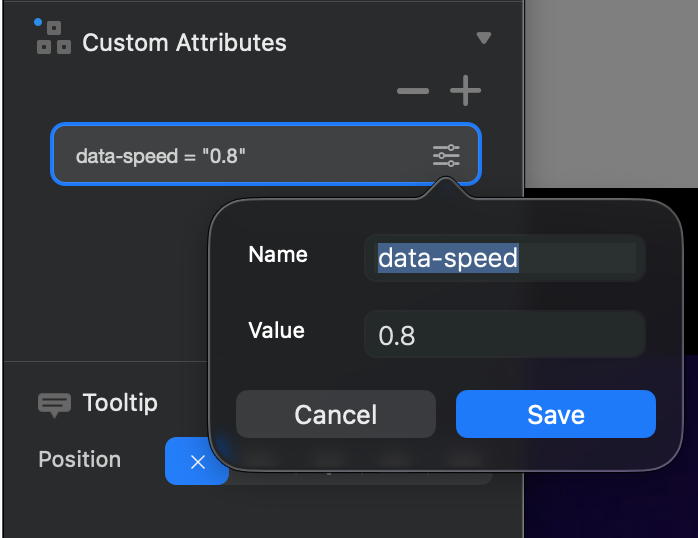Open attribute editor via sliders icon
This screenshot has height=538, width=698.
[x=446, y=156]
